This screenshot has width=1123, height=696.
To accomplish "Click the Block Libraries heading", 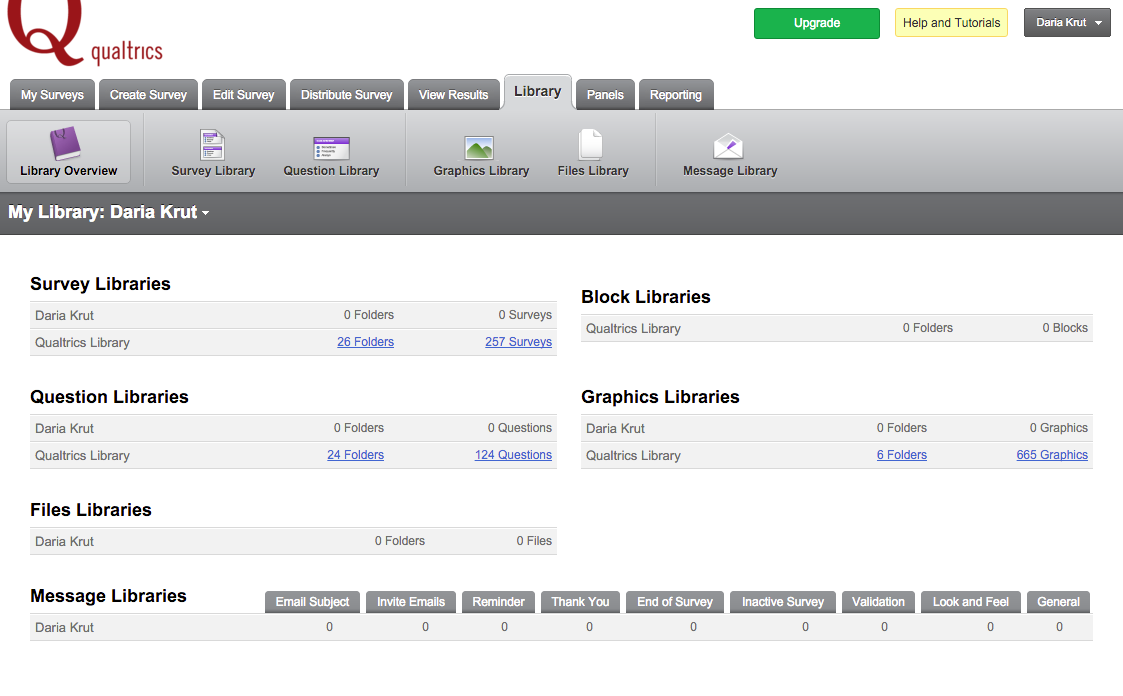I will (646, 296).
